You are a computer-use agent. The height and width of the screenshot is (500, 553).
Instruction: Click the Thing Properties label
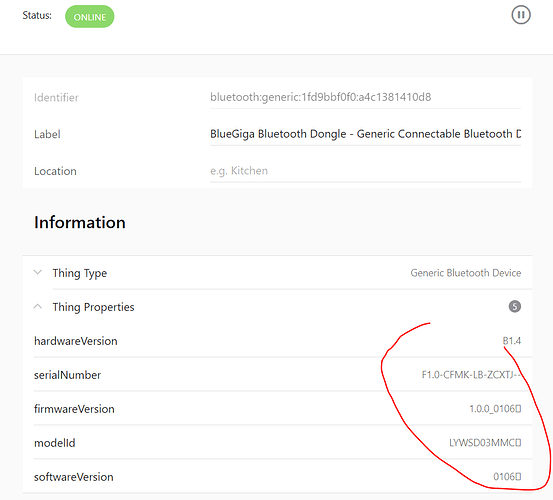coord(93,307)
